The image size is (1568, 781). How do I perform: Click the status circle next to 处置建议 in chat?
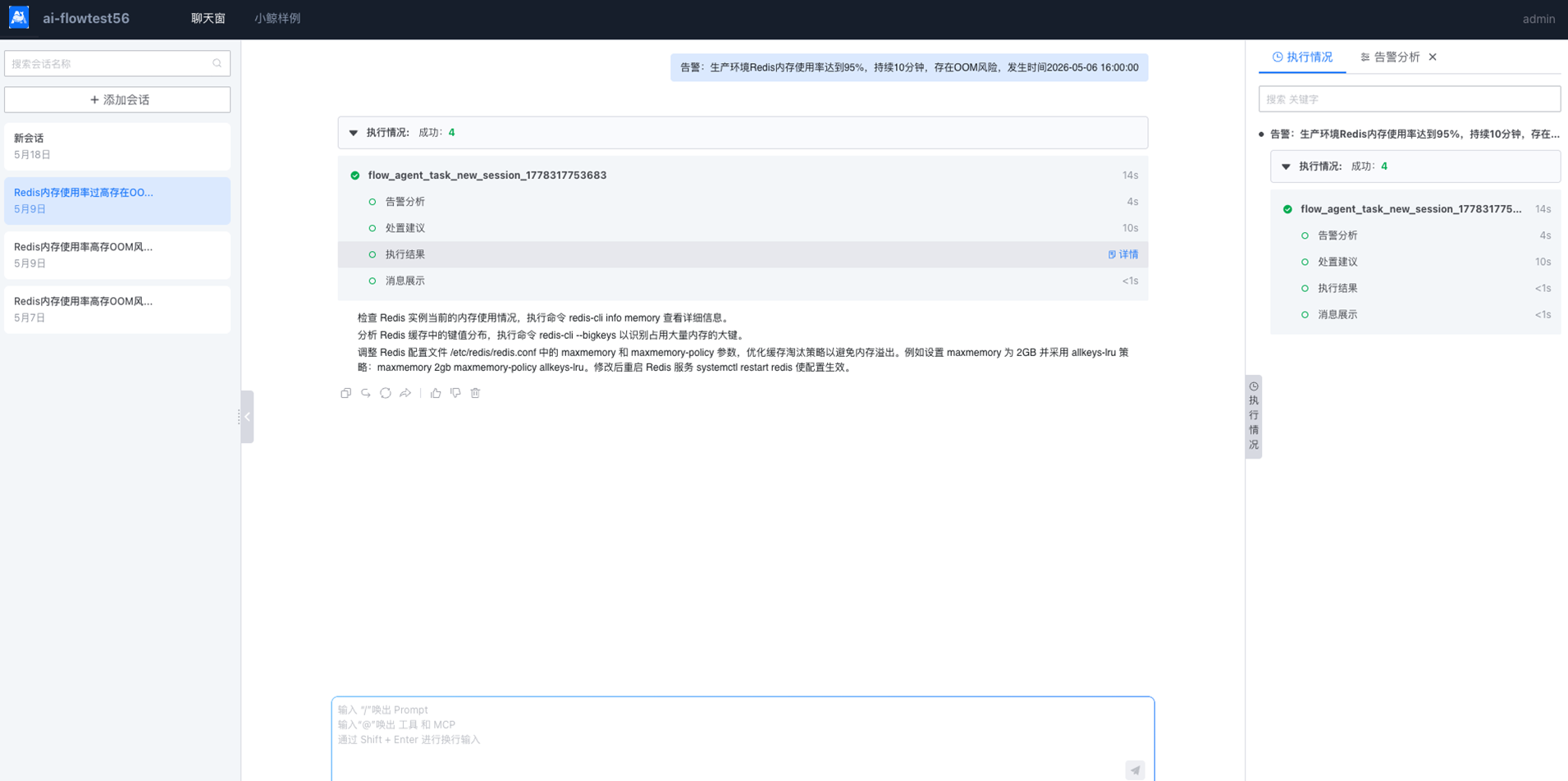[x=373, y=228]
